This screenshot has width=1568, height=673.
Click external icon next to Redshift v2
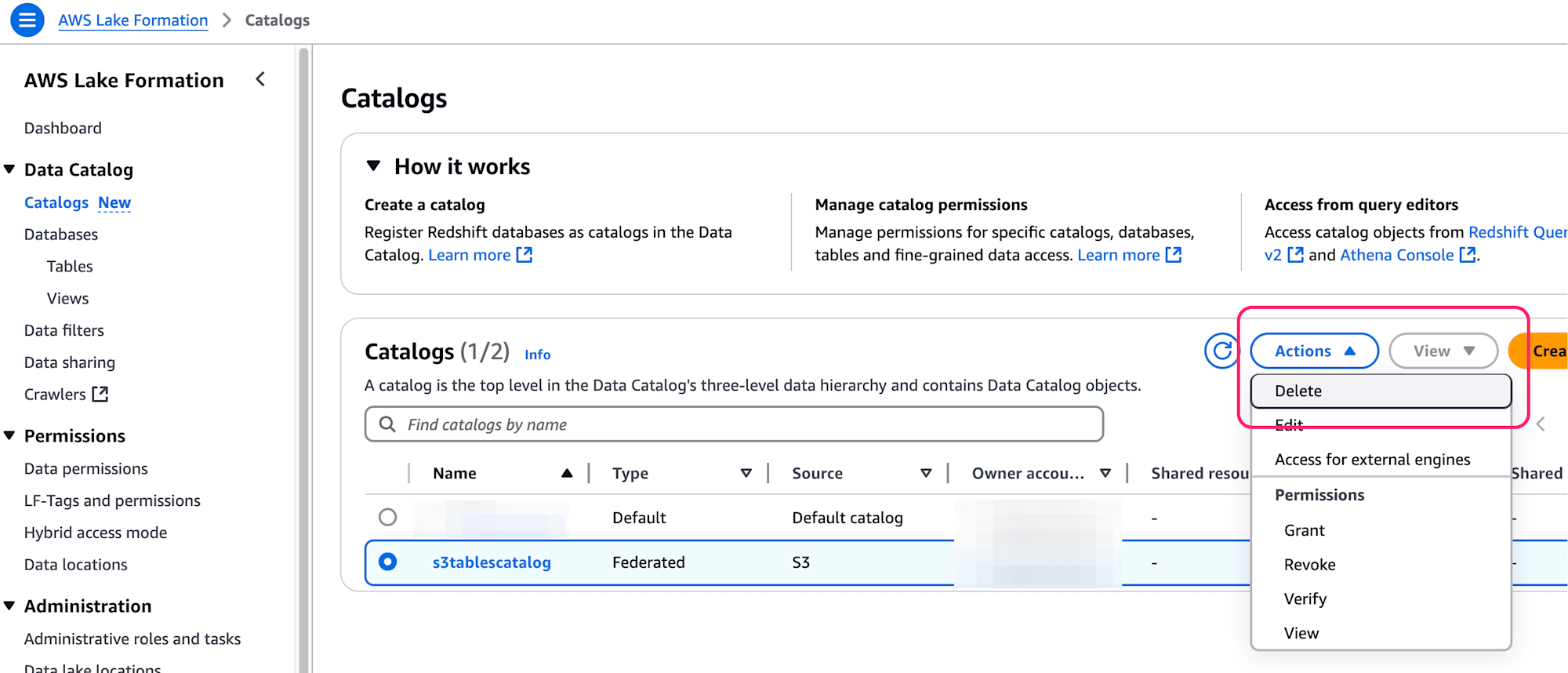pos(1295,255)
